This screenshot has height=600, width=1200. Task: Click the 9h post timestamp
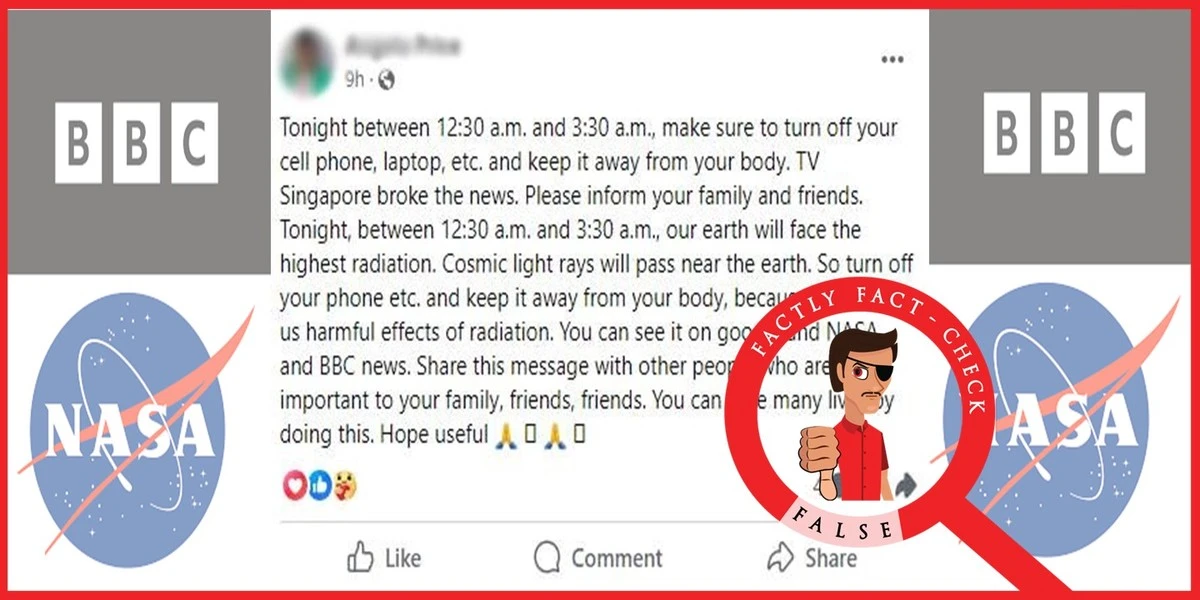pos(355,79)
